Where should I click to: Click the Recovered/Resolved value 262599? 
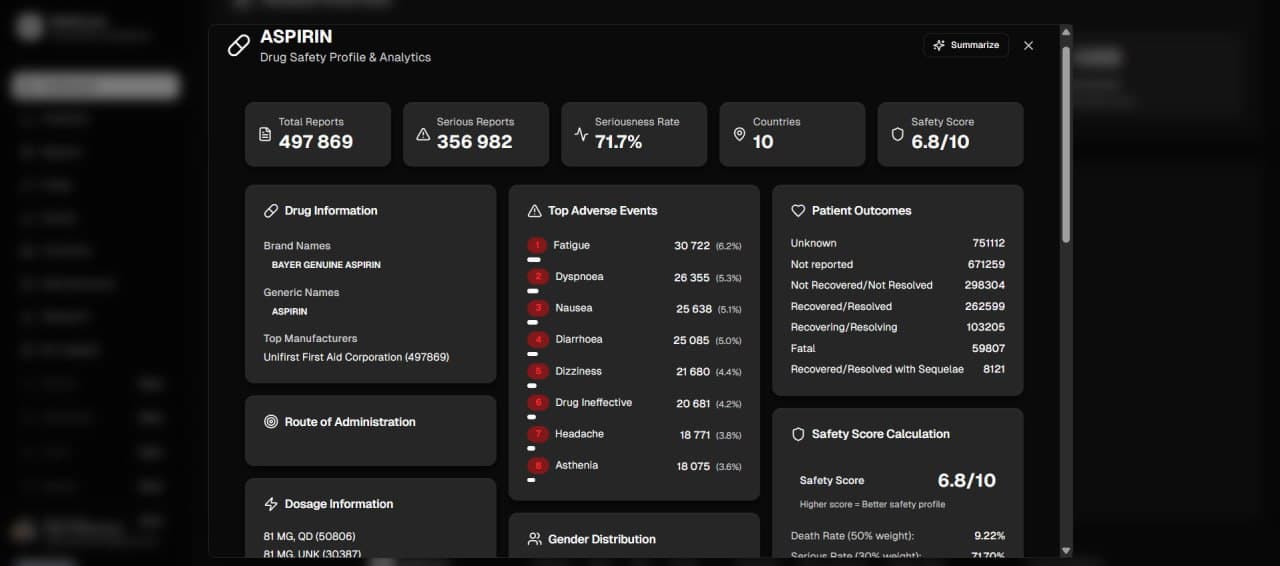pos(986,307)
